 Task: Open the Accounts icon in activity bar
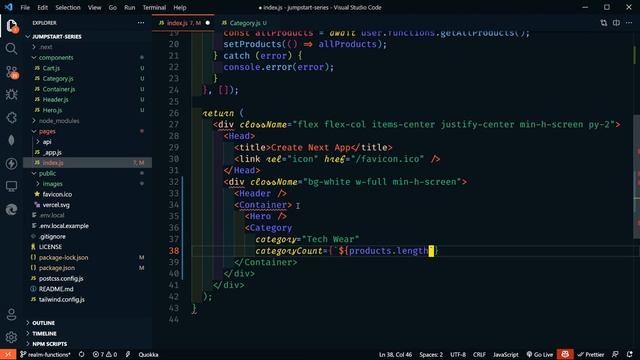pos(11,314)
